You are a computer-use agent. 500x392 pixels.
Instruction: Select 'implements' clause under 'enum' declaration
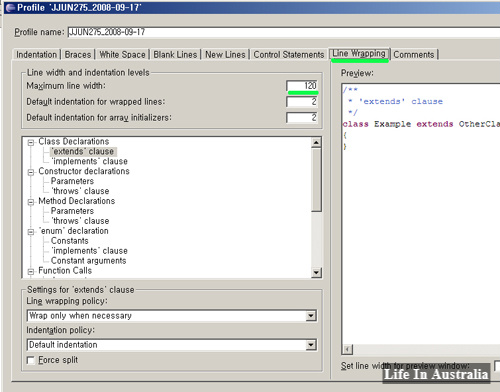tap(89, 251)
